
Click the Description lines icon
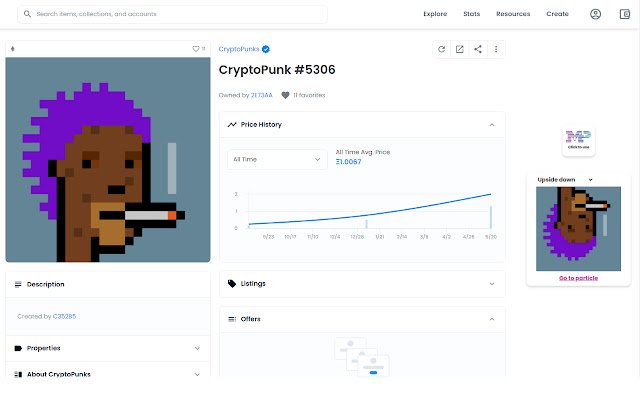pyautogui.click(x=18, y=284)
